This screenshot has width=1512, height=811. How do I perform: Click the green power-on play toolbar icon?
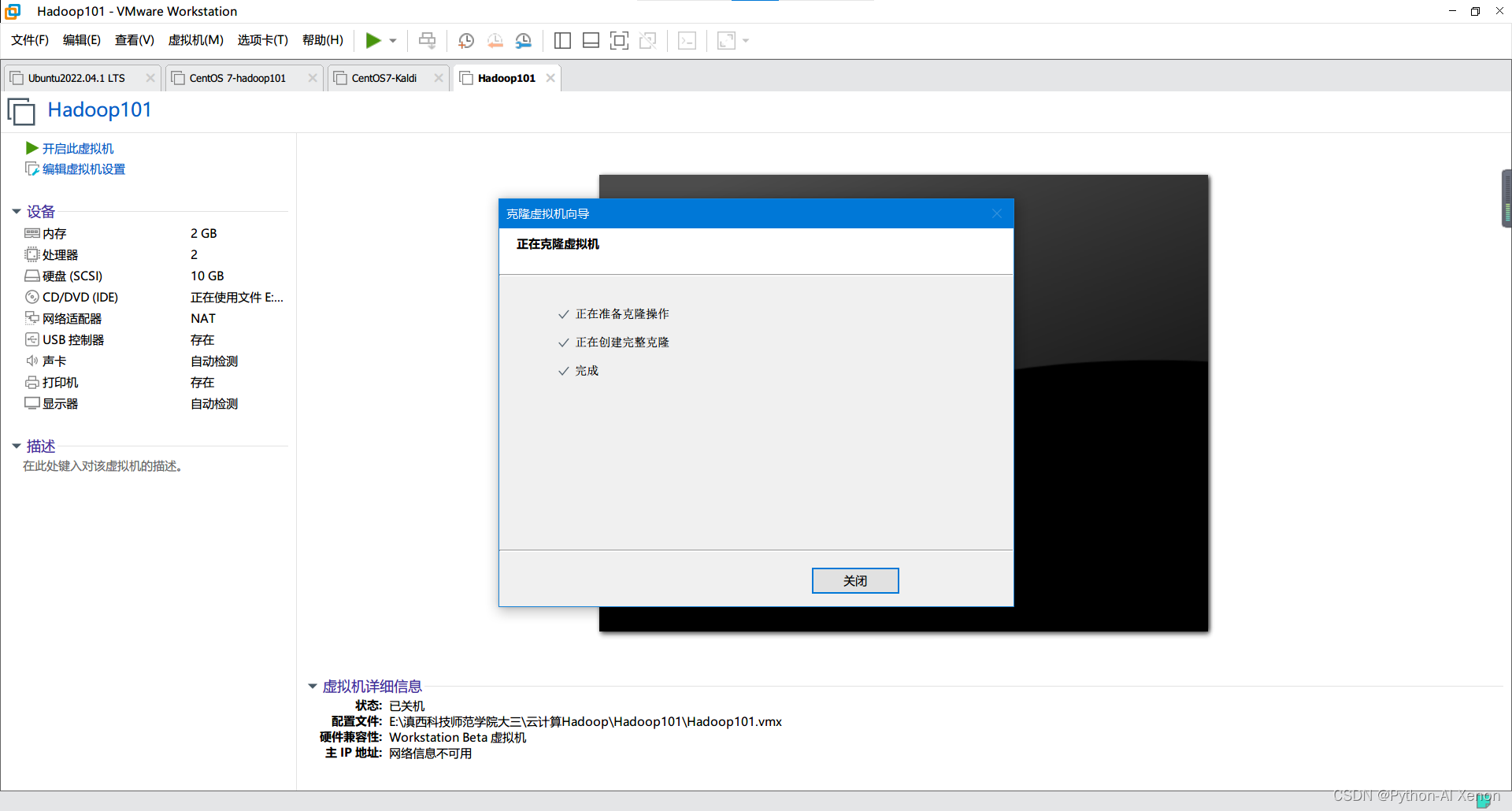373,40
